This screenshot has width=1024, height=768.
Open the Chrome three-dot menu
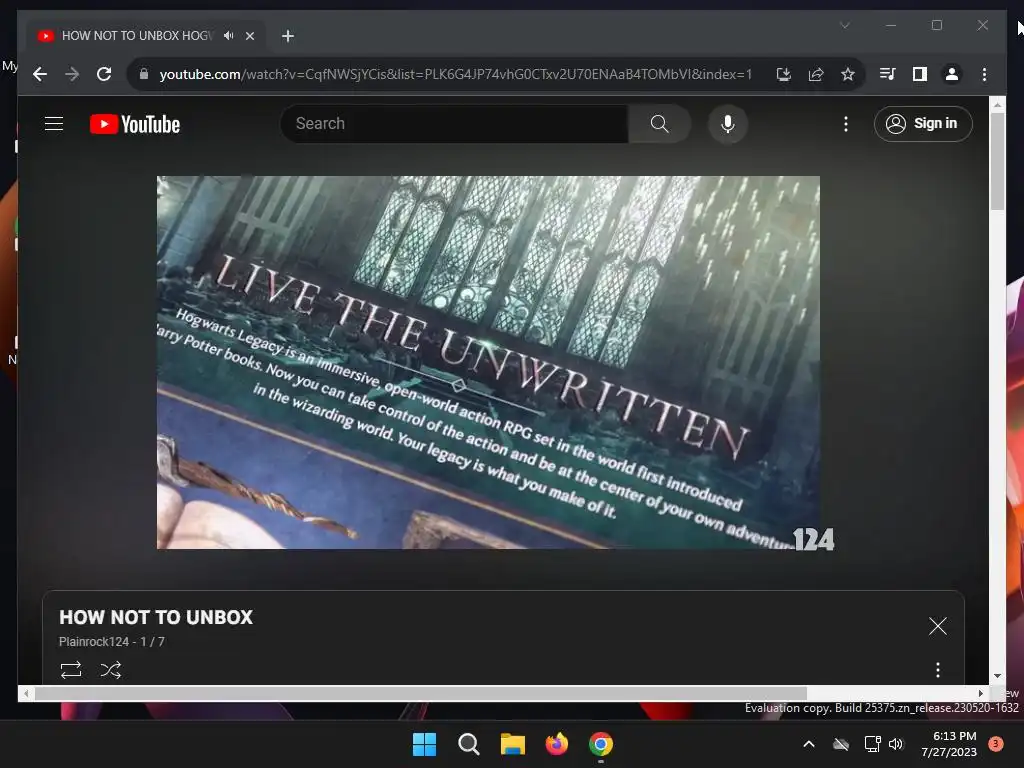coord(984,74)
